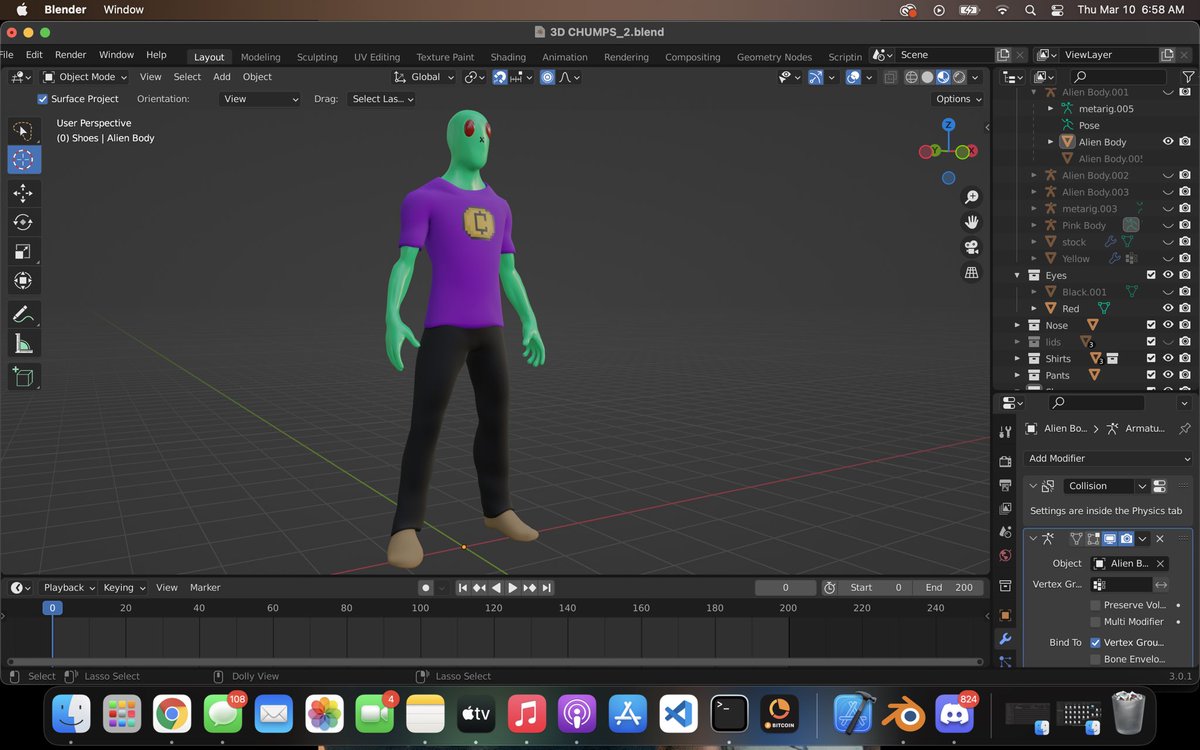Switch perspective/orthographic with grid icon

[x=970, y=272]
